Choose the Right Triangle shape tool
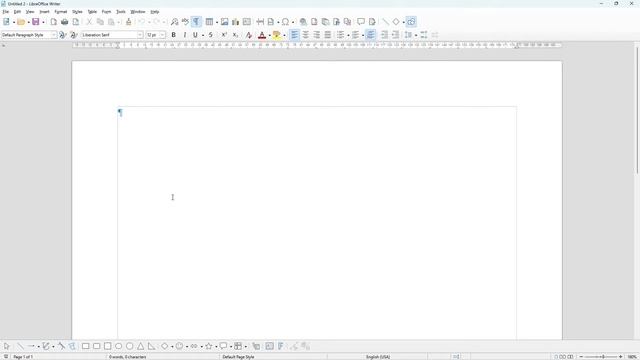Viewport: 640px width, 360px height. click(151, 346)
